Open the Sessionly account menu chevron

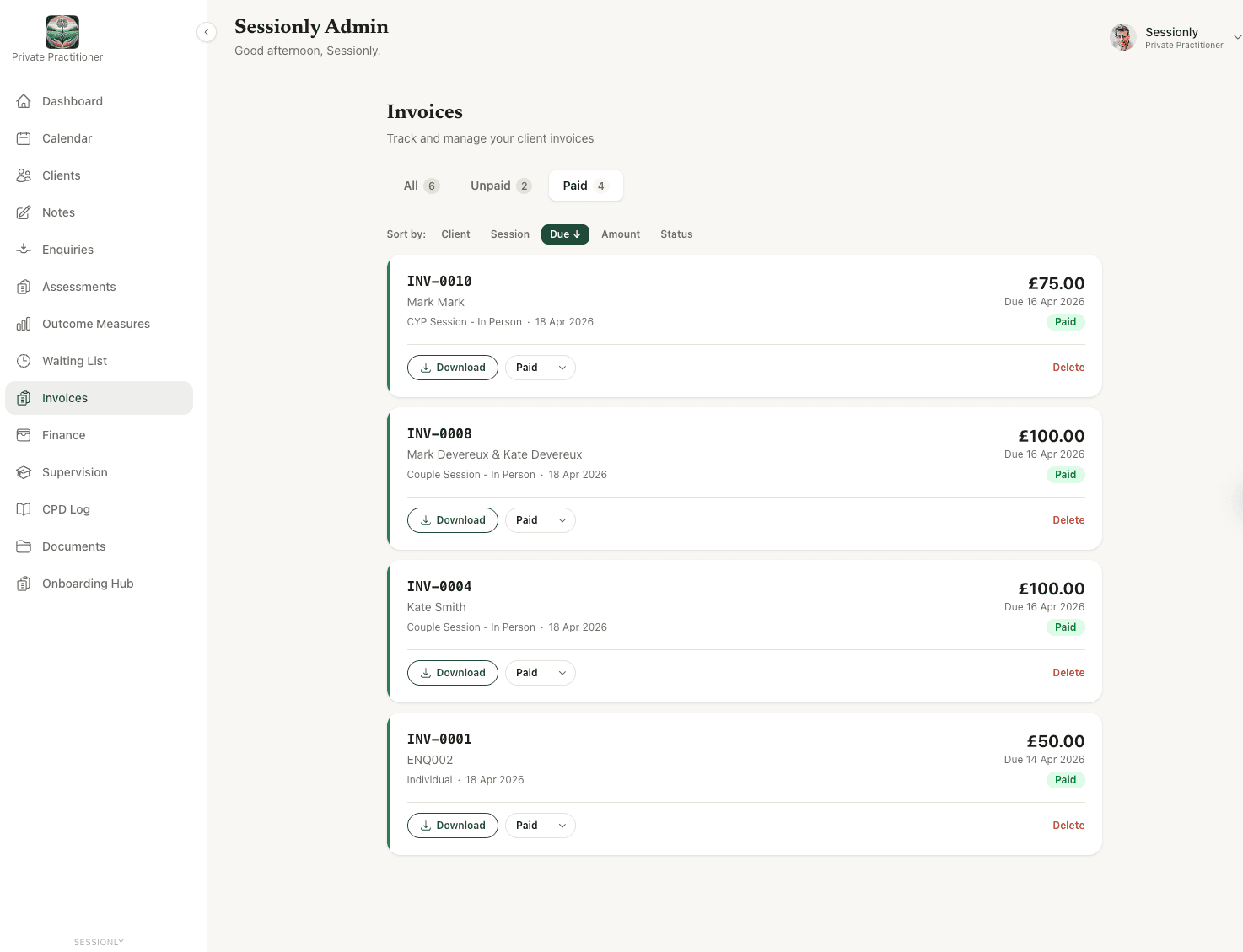[1237, 37]
